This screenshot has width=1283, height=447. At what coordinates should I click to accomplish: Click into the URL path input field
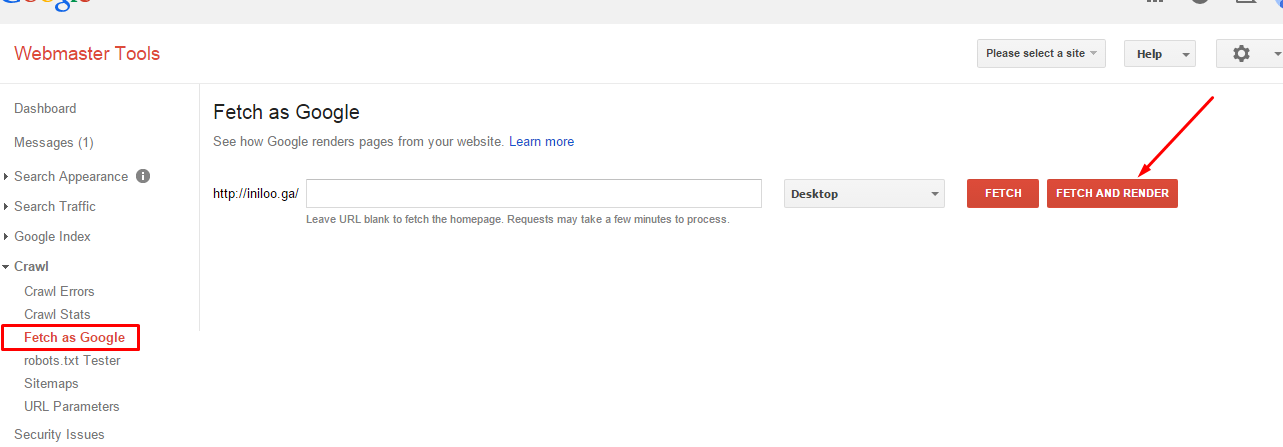(534, 194)
